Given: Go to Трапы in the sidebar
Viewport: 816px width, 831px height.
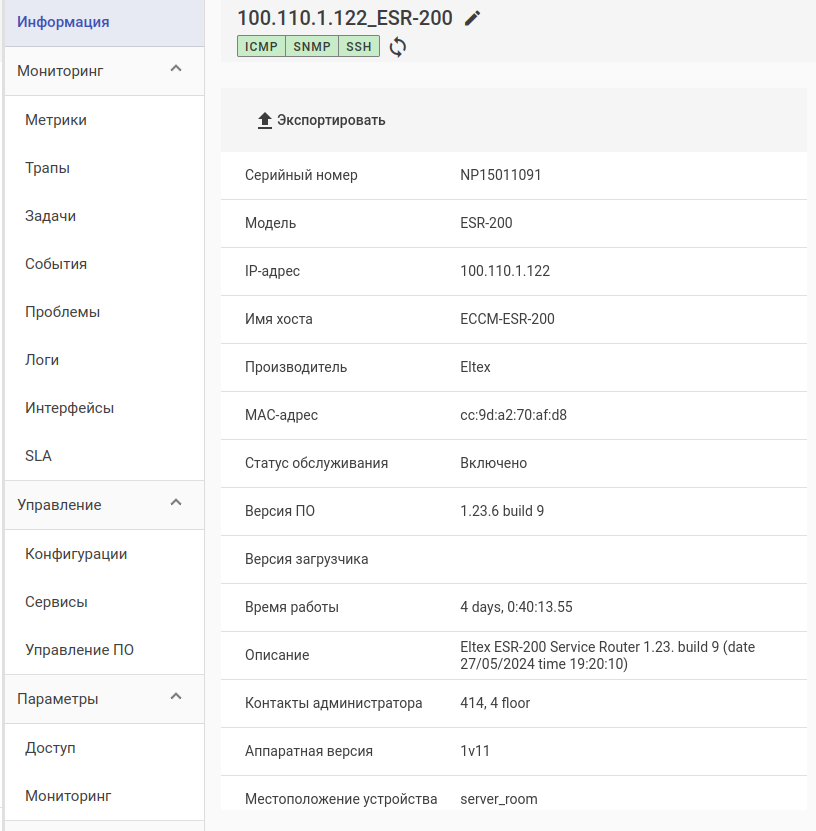Looking at the screenshot, I should [x=47, y=168].
